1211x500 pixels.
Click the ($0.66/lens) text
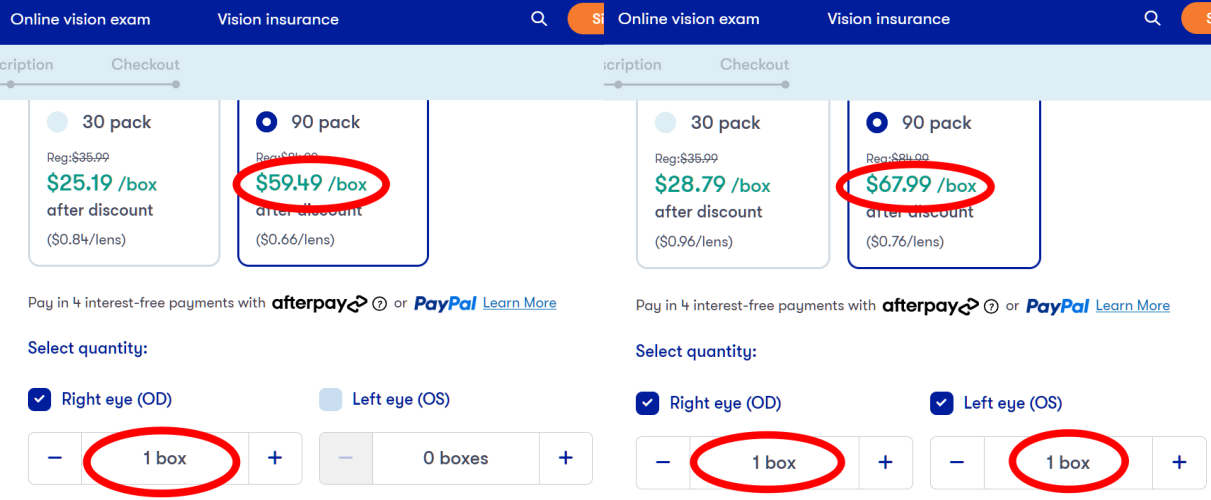click(x=295, y=239)
